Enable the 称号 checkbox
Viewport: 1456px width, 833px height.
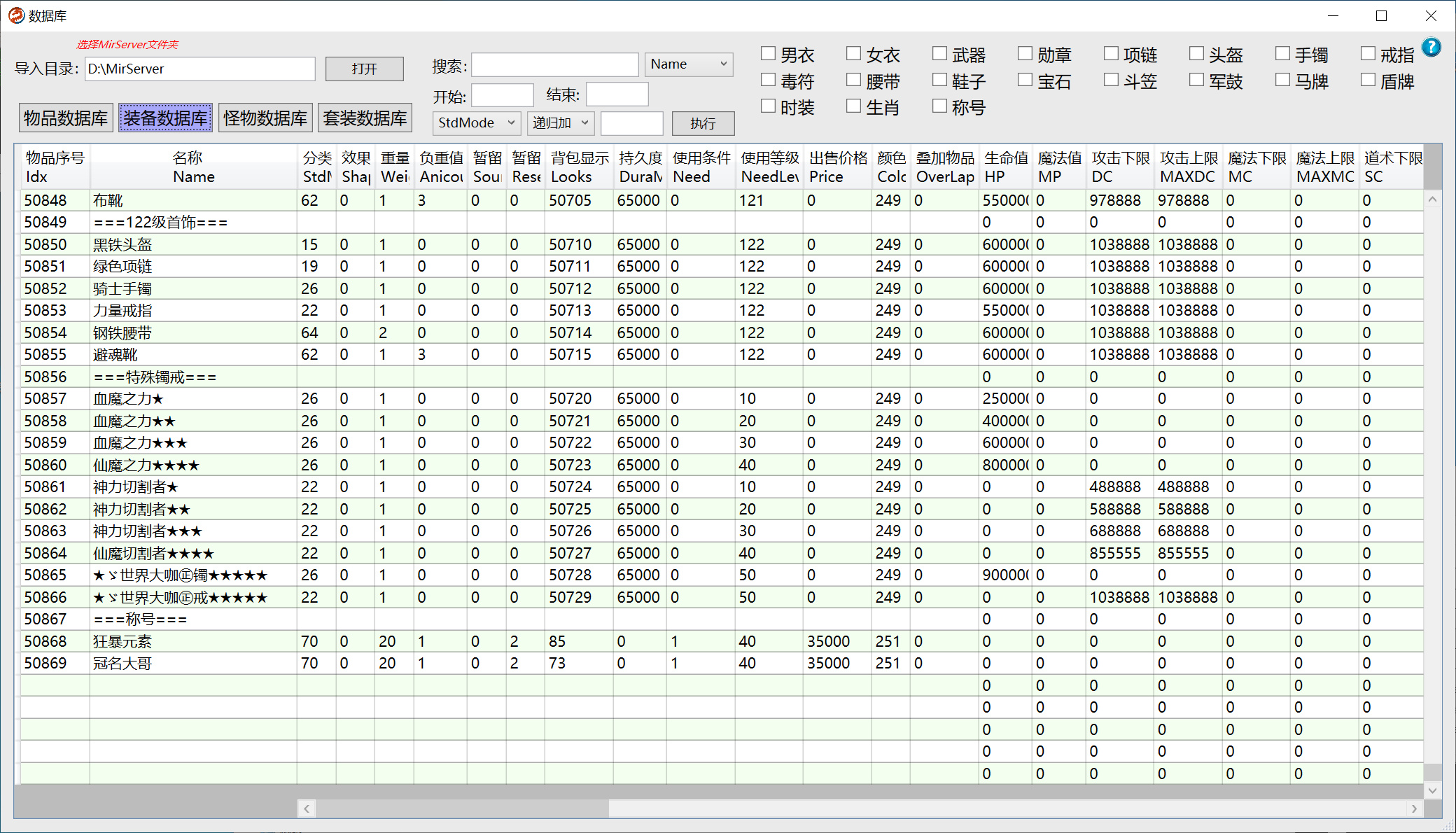939,106
